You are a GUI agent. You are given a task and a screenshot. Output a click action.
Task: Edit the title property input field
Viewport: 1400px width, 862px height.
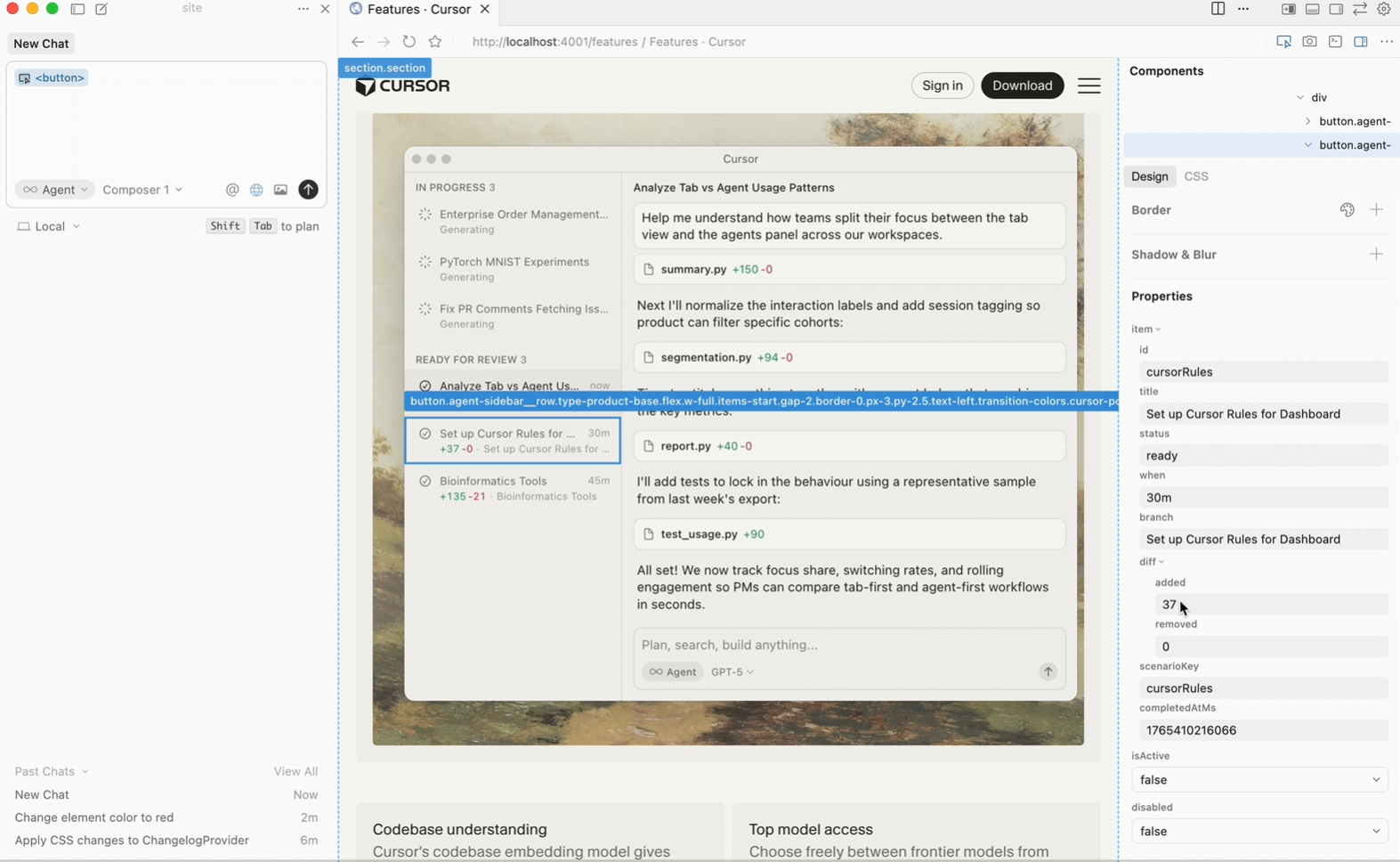pos(1263,414)
